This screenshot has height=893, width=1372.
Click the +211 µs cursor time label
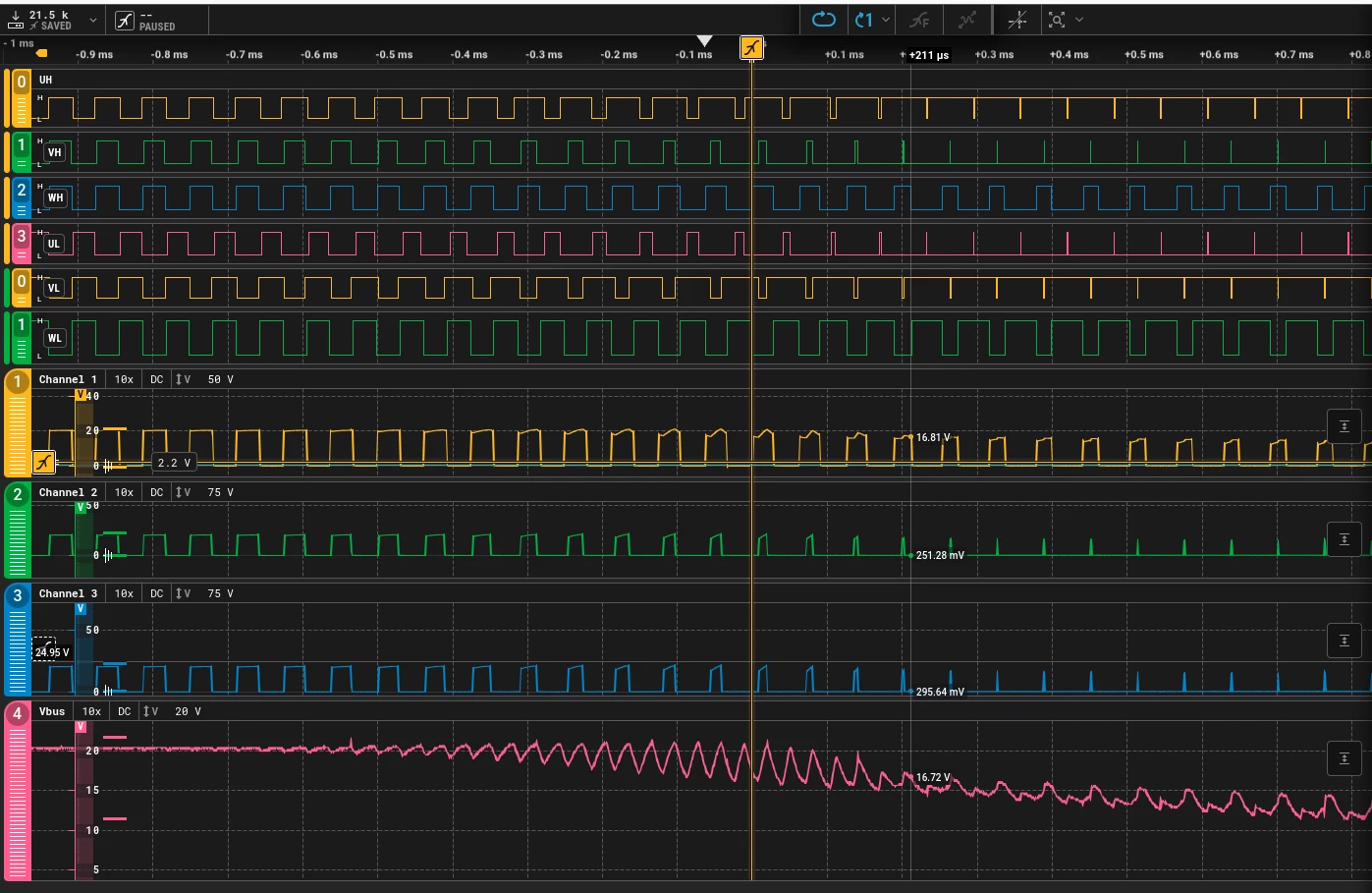click(x=928, y=55)
